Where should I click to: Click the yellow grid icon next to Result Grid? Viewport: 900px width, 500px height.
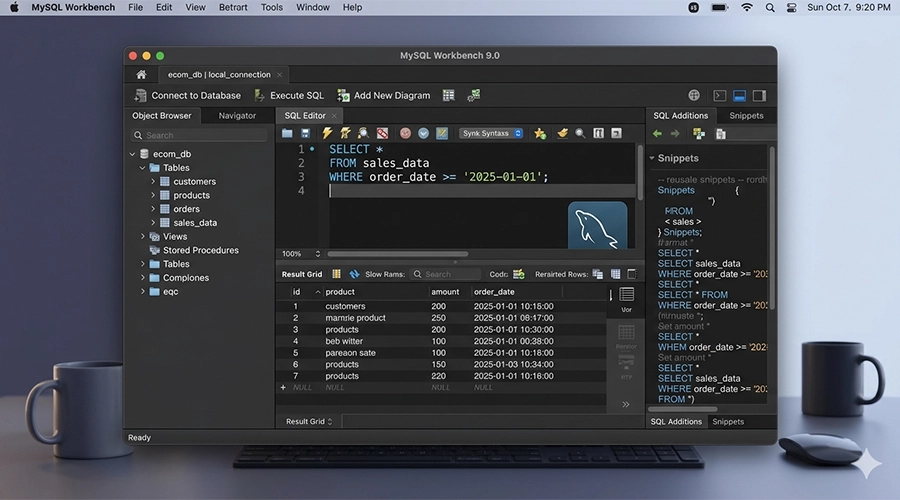point(336,274)
